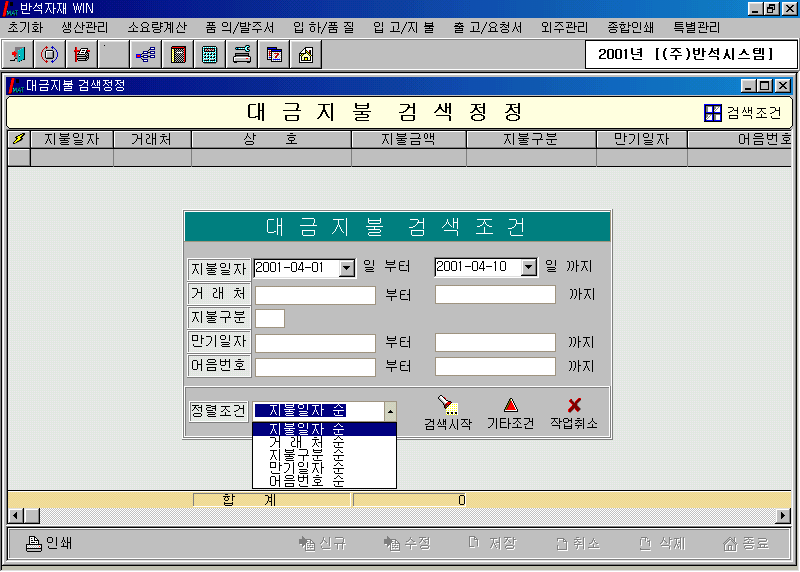Open the calendar toolbar icon
Image resolution: width=800 pixels, height=572 pixels.
pyautogui.click(x=274, y=54)
